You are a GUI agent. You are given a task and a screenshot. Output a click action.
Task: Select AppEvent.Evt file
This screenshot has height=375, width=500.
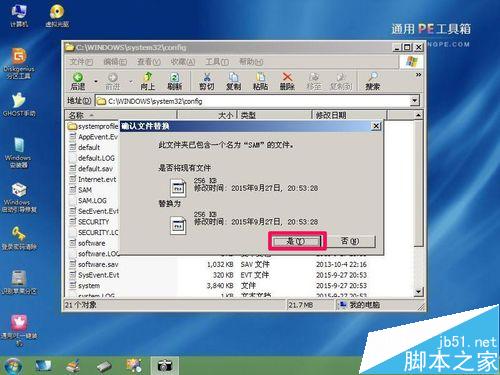tap(93, 137)
